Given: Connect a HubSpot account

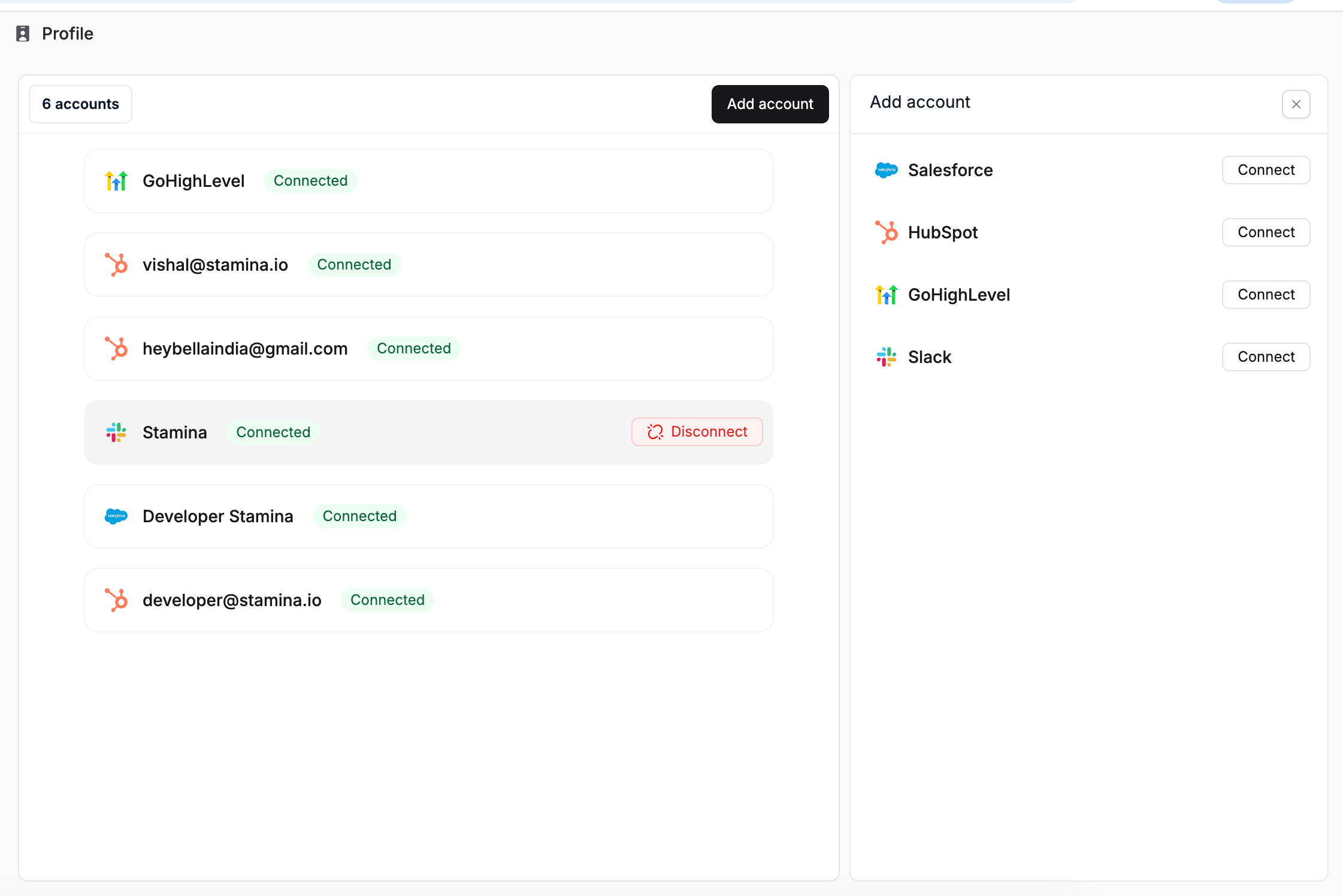Looking at the screenshot, I should point(1266,232).
